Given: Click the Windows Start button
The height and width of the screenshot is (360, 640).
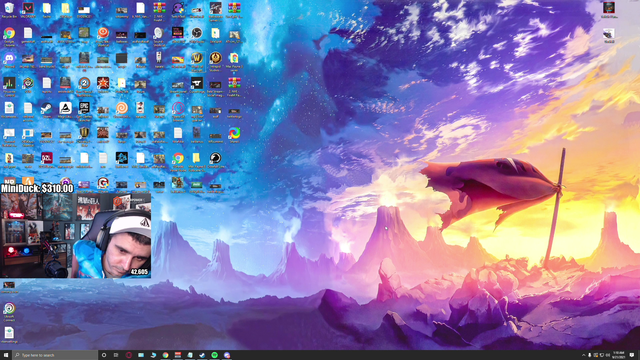Looking at the screenshot, I should click(6, 355).
